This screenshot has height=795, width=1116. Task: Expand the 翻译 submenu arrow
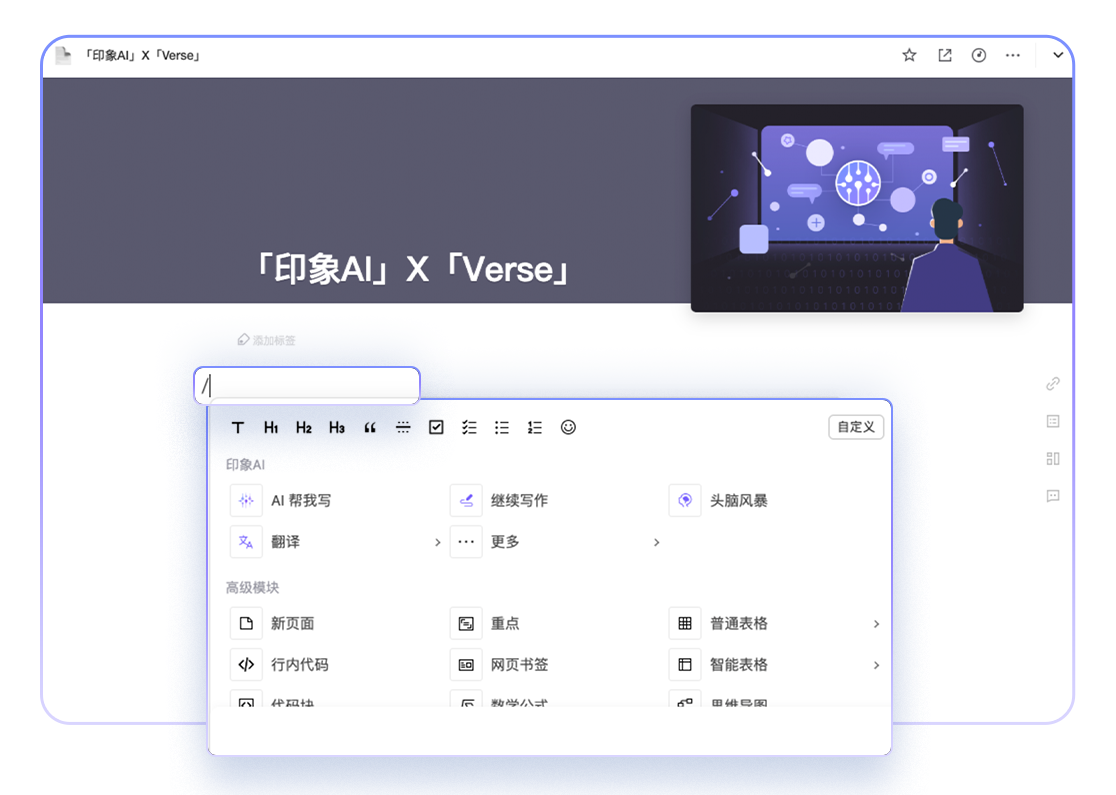coord(437,542)
